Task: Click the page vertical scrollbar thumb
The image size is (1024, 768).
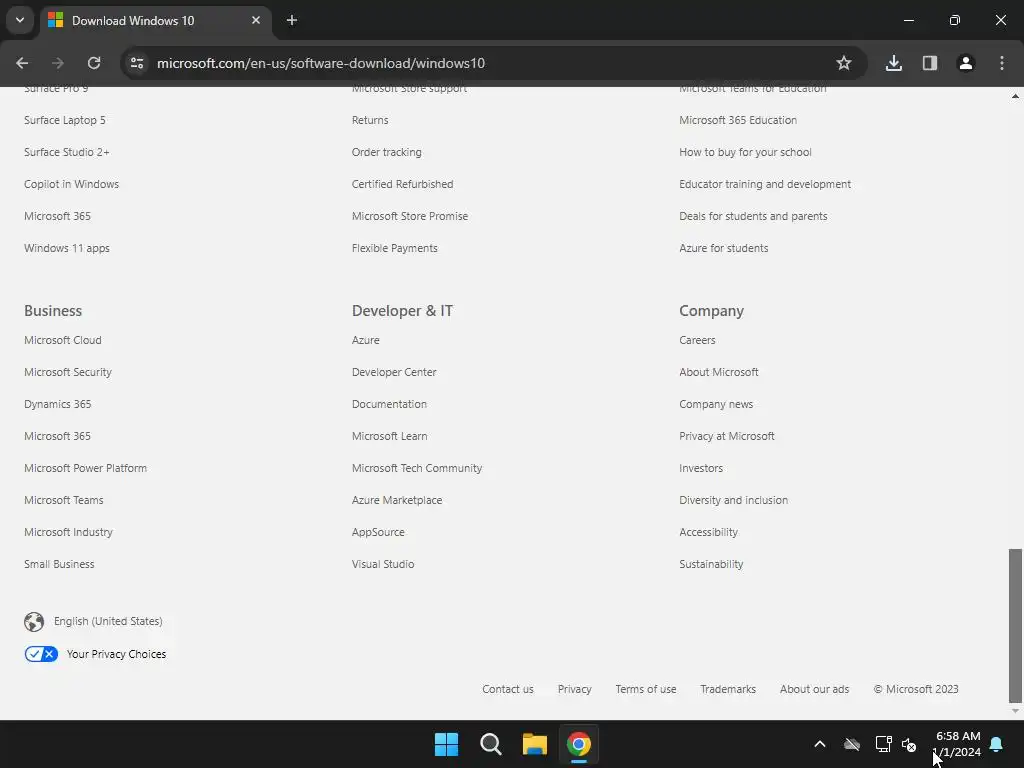Action: tap(1015, 626)
